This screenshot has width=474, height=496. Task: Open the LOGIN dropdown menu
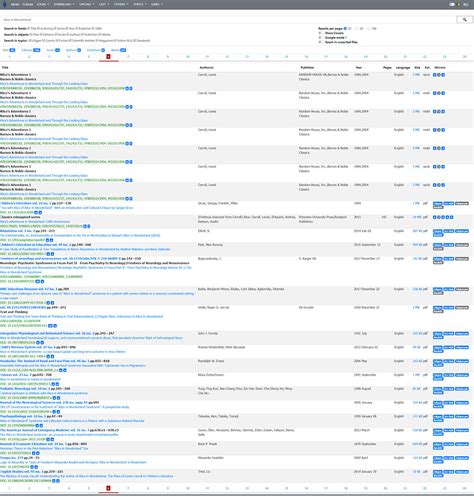42,4
